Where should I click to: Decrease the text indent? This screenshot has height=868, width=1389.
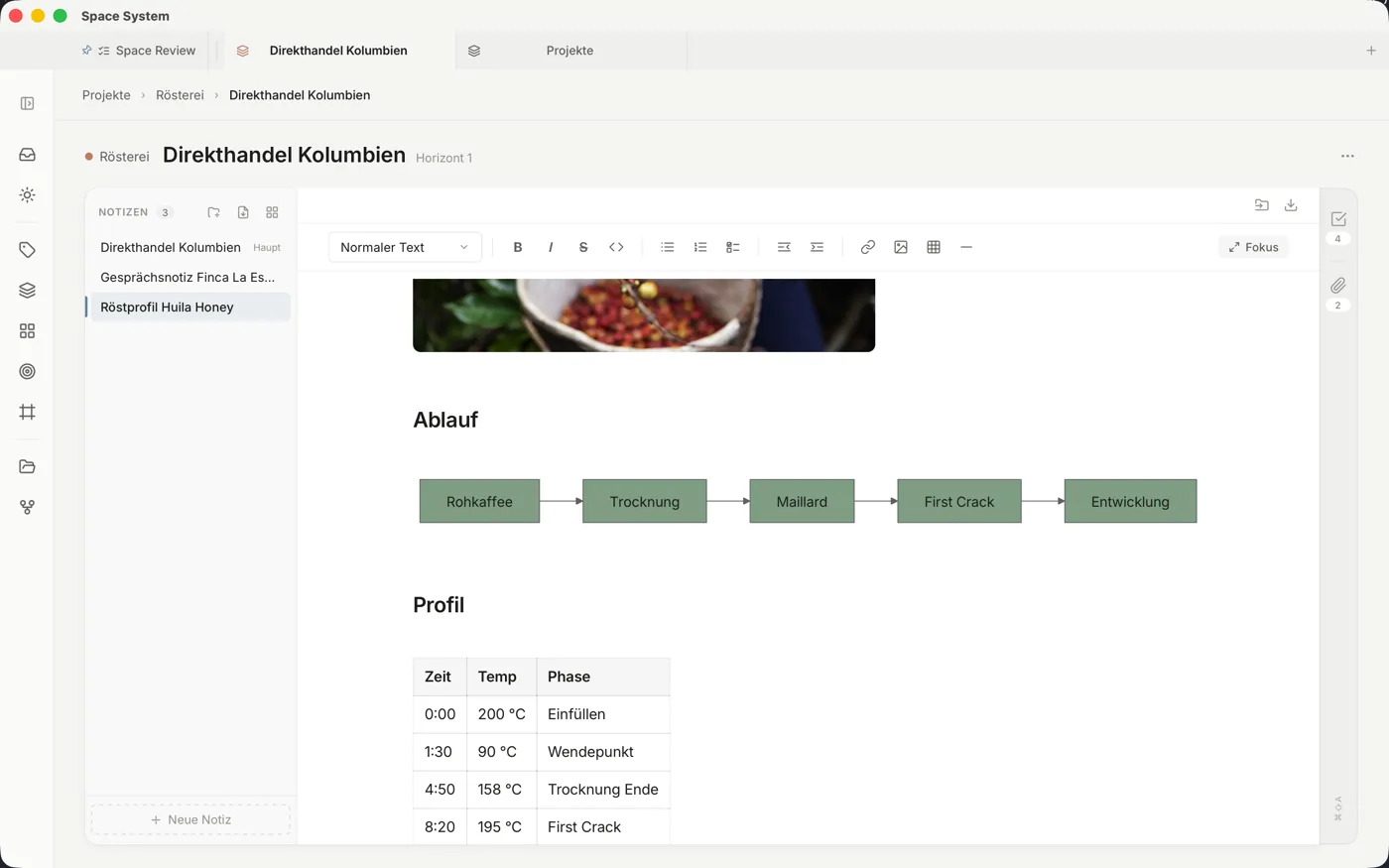tap(784, 247)
